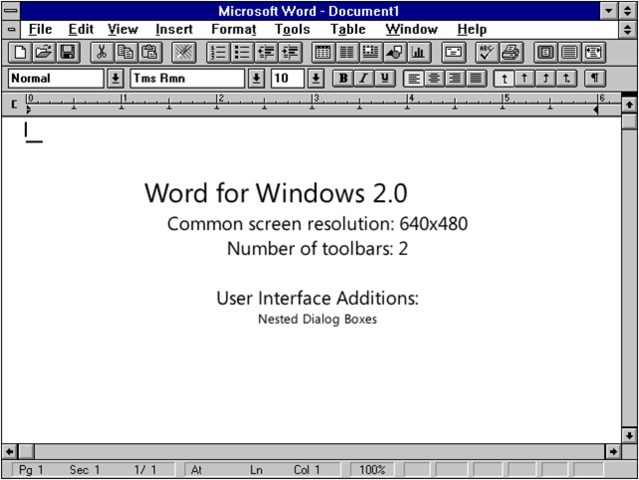This screenshot has width=639, height=480.
Task: Open the Insert menu
Action: pyautogui.click(x=174, y=29)
